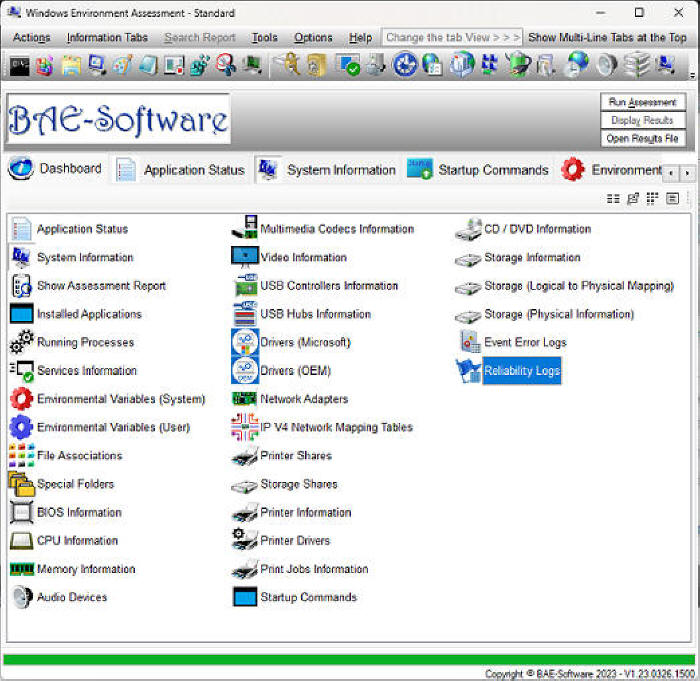
Task: Click the red gear Environmental Variables (System) icon
Action: [21, 399]
